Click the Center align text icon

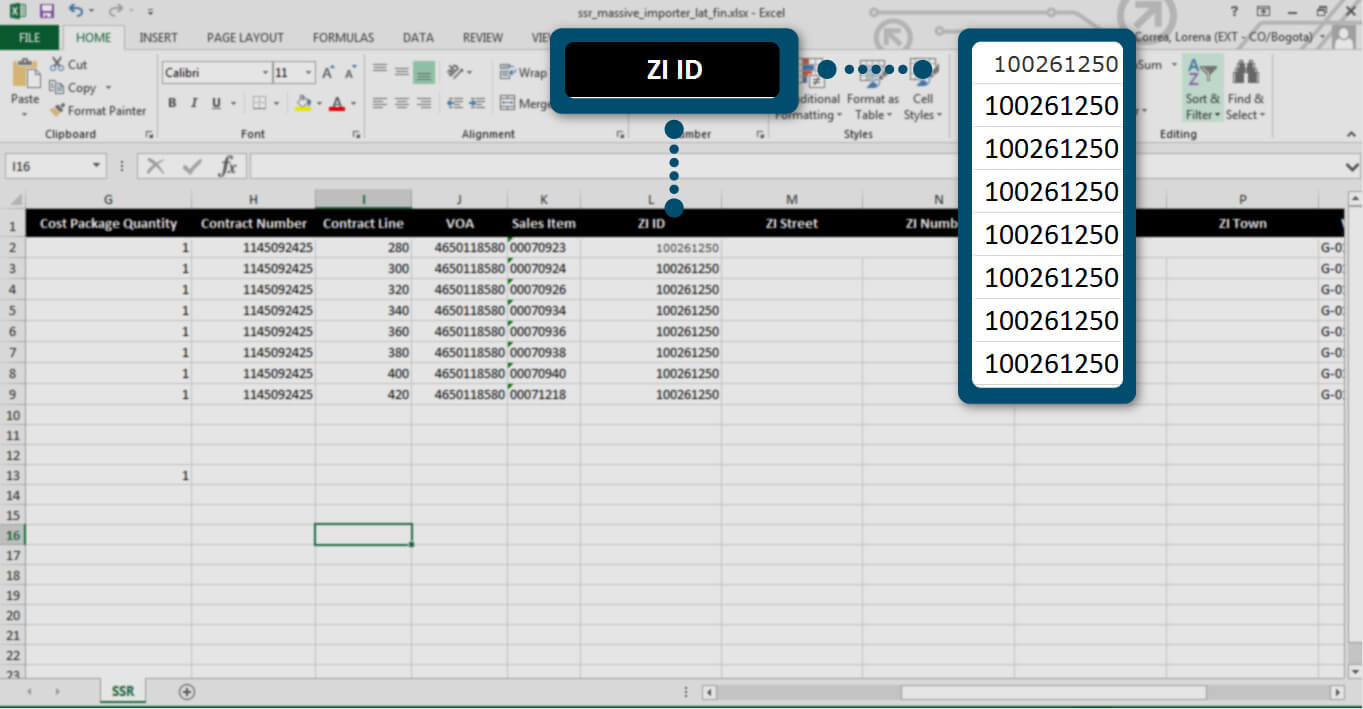point(401,103)
